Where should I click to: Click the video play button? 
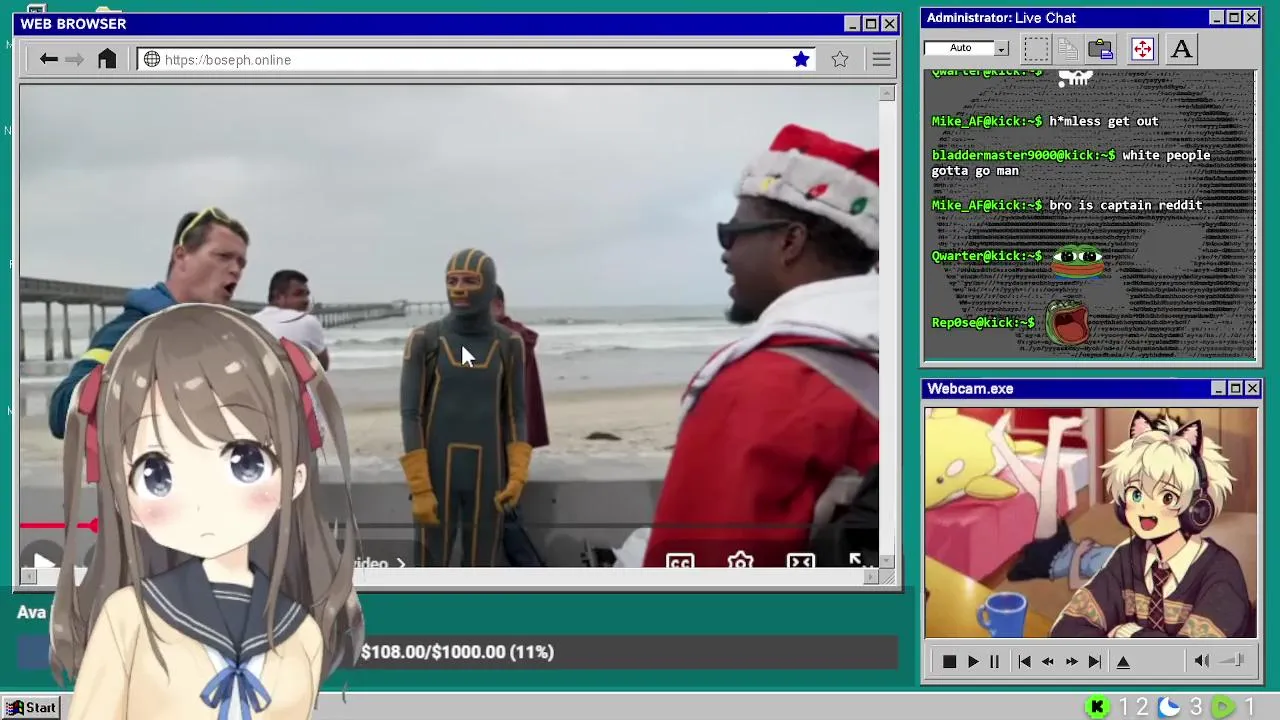tap(43, 563)
